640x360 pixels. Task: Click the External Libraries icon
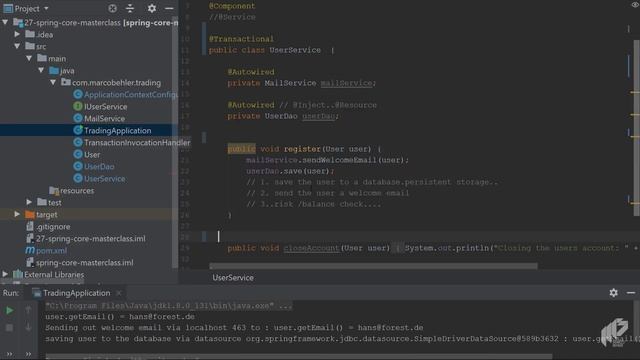pyautogui.click(x=18, y=274)
